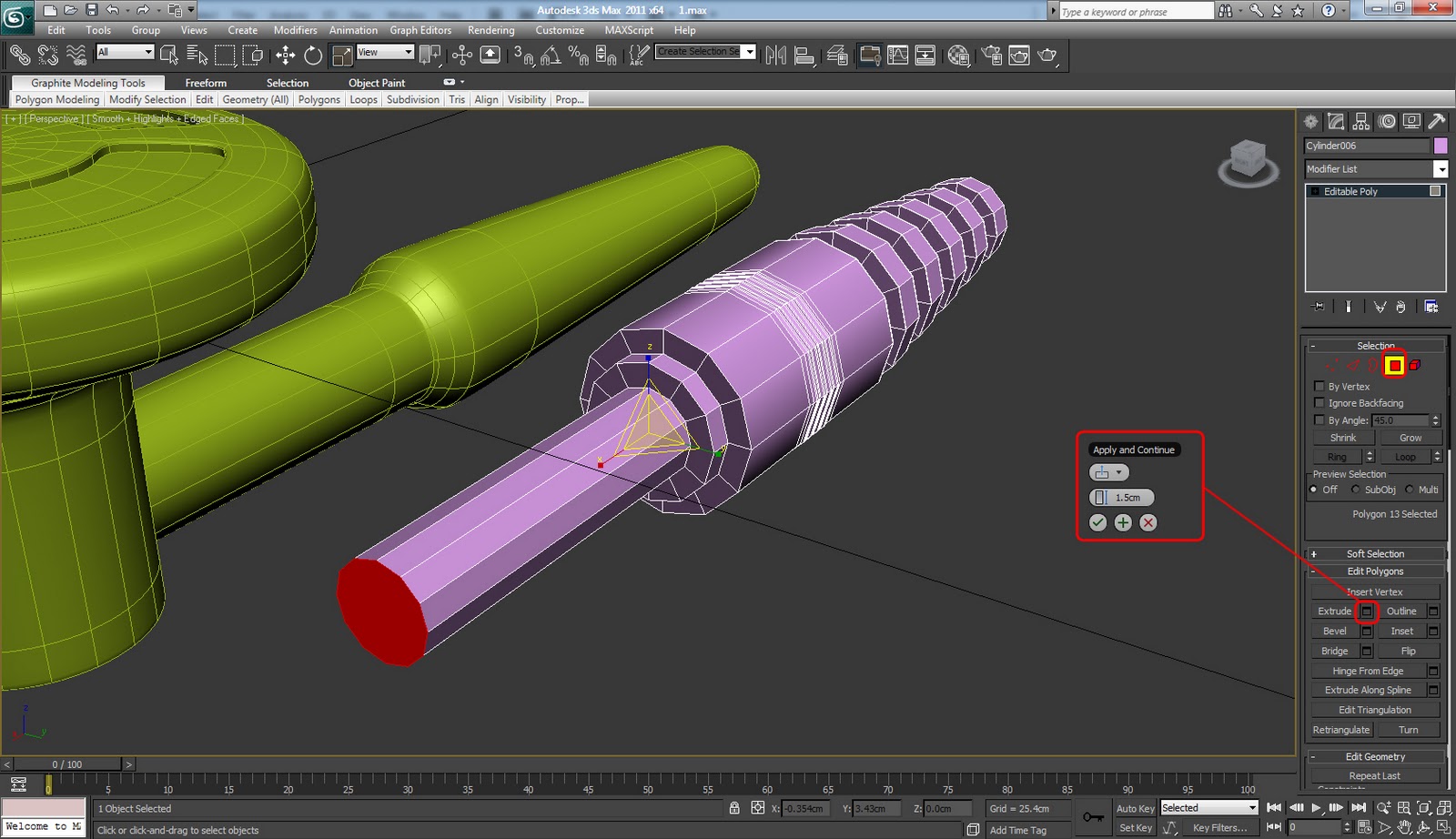Screen dimensions: 1456x839
Task: Toggle the Ignore Backfacing checkbox
Action: [x=1319, y=402]
